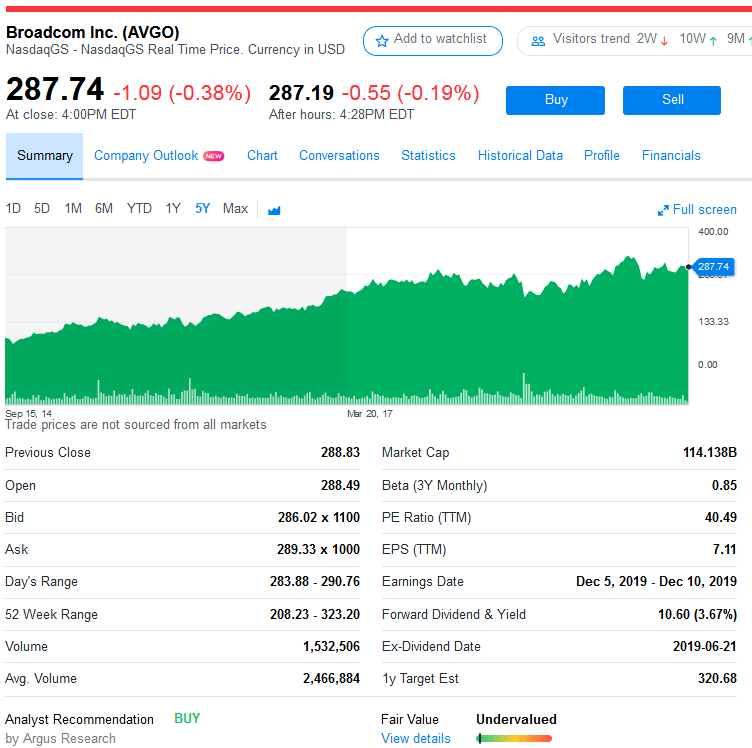Click the Day's Range value 283.88 - 290.76
Screen dimensions: 752x748
(x=315, y=581)
